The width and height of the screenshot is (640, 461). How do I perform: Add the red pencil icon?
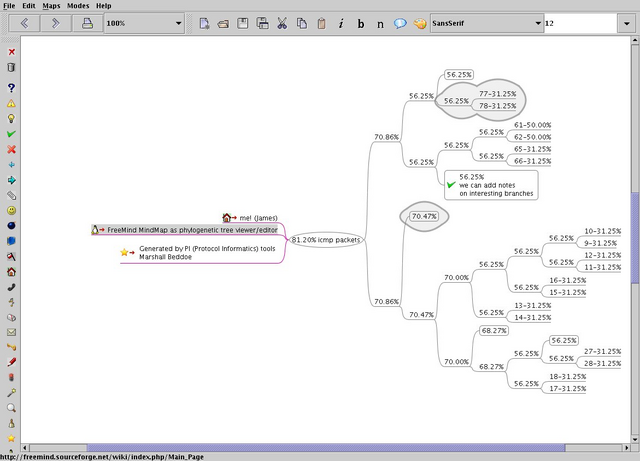coord(11,362)
